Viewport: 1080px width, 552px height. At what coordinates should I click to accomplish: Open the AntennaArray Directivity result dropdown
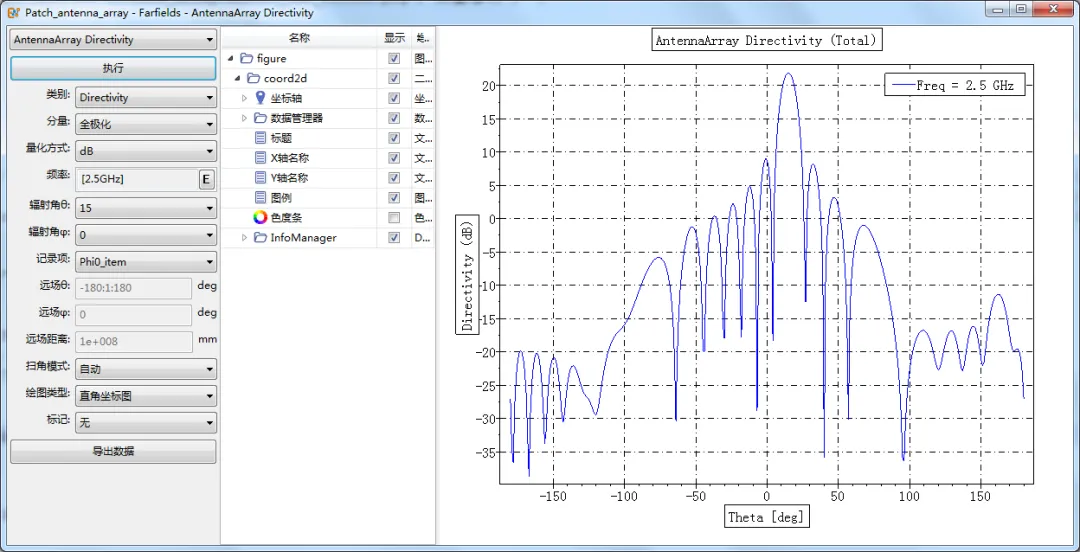[x=113, y=40]
